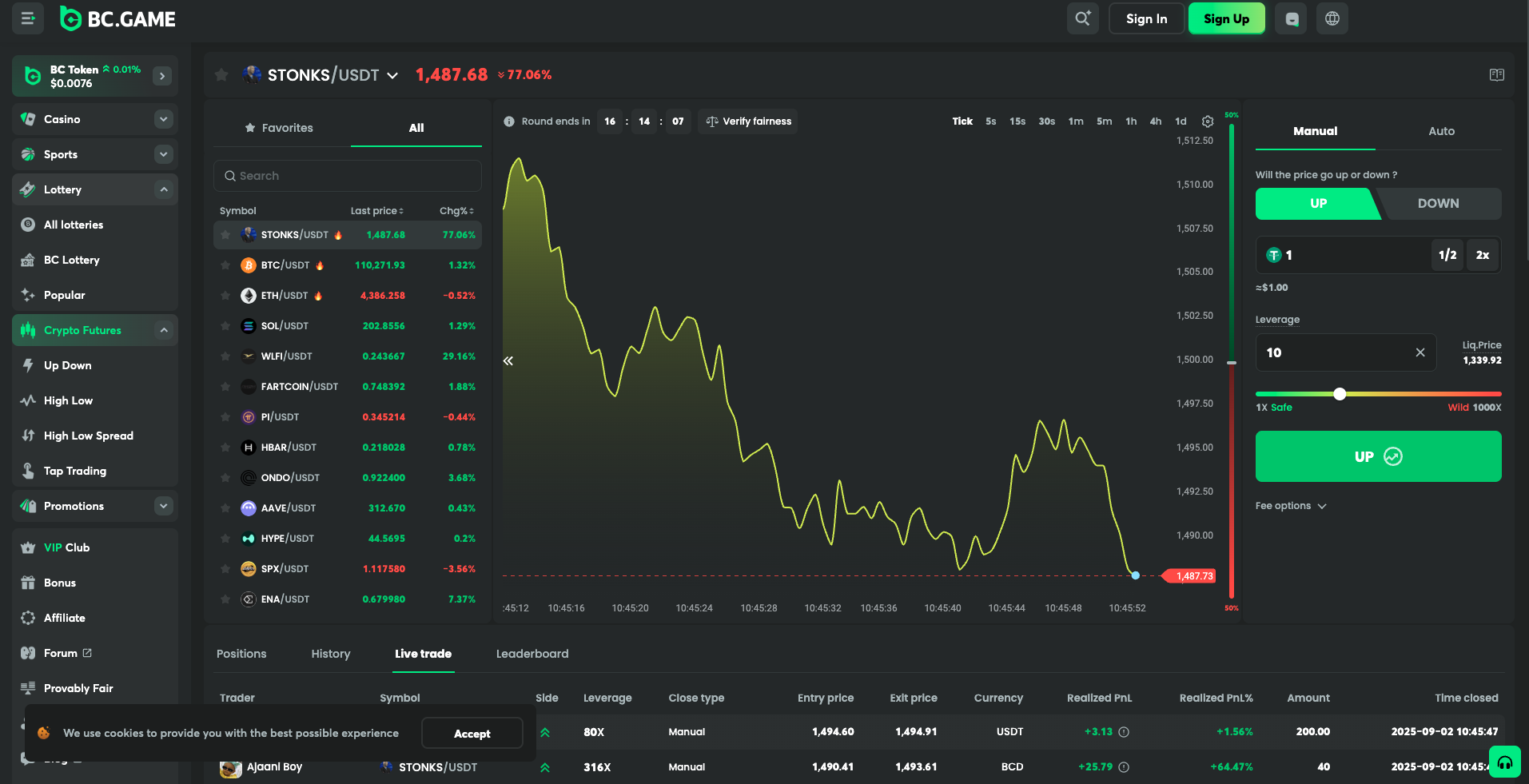Click the All lotteries icon

28,225
